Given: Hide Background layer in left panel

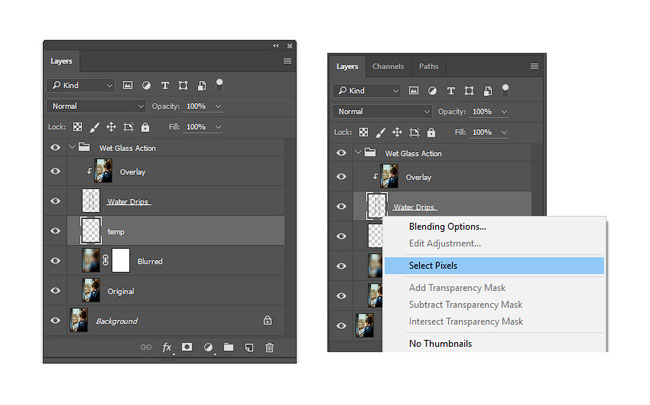Looking at the screenshot, I should 55,320.
